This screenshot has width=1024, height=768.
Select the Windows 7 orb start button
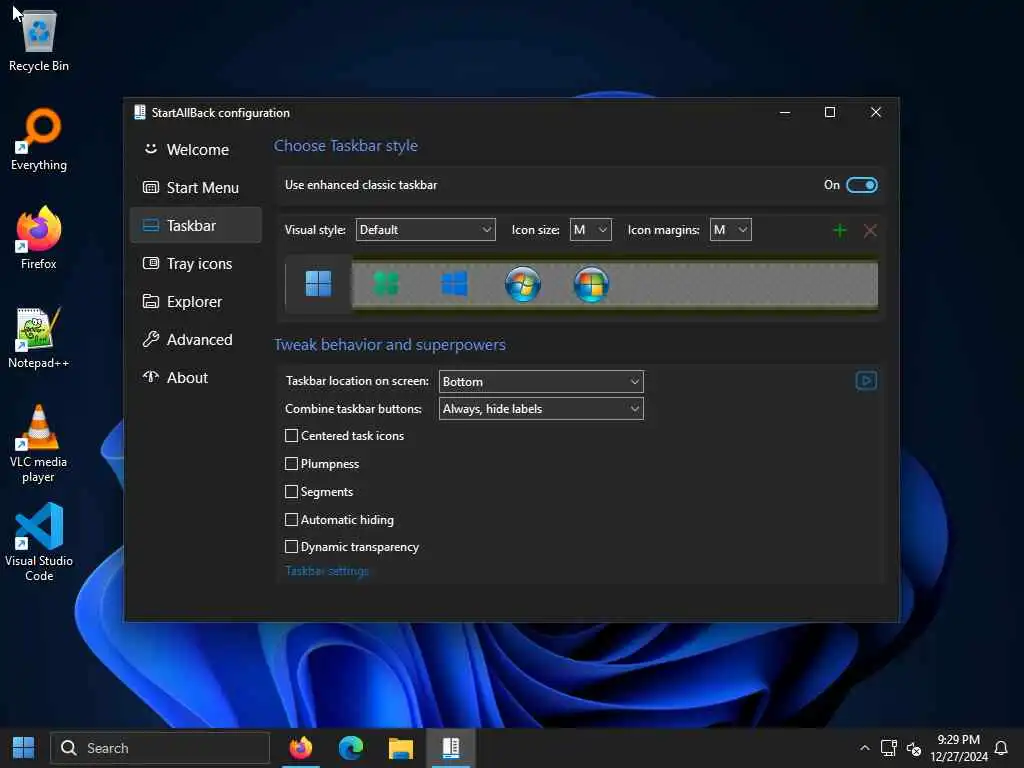tap(522, 284)
